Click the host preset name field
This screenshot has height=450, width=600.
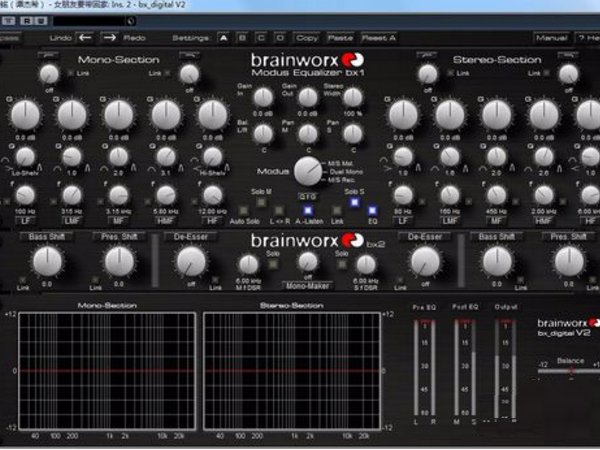pyautogui.click(x=90, y=21)
